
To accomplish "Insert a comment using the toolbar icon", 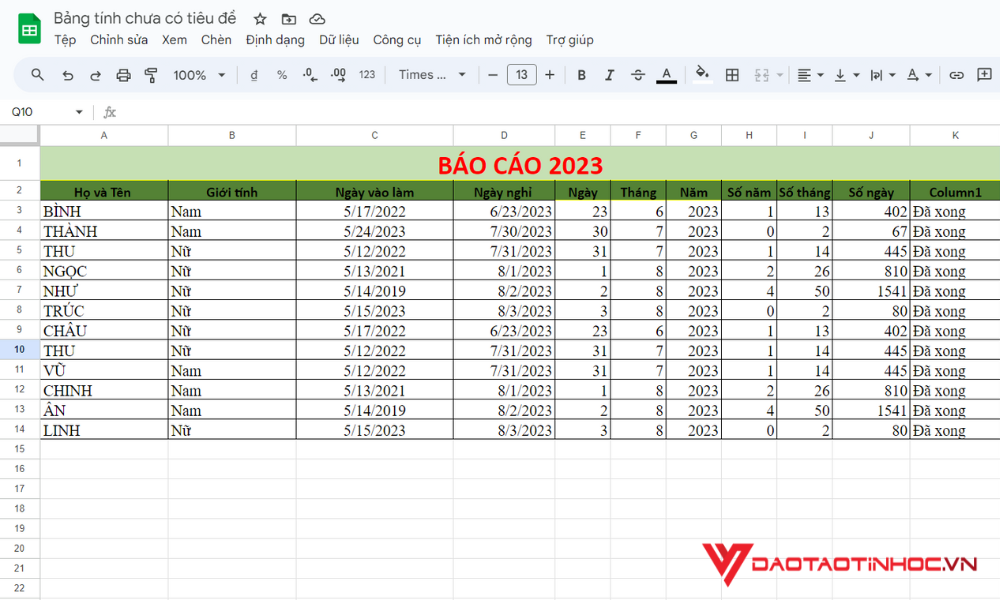I will pyautogui.click(x=984, y=74).
